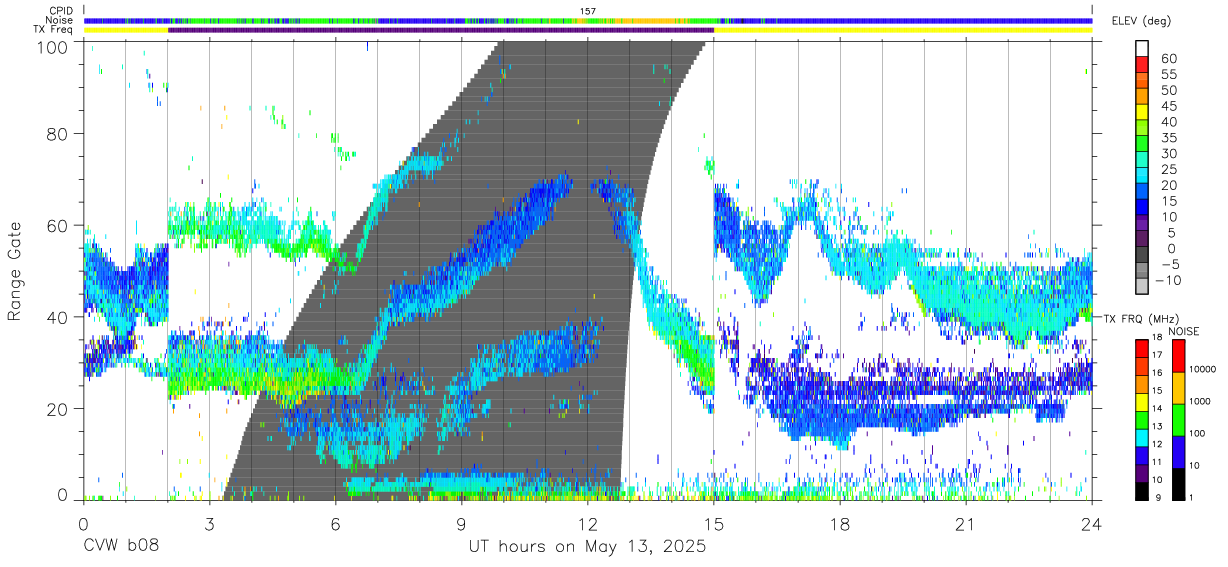Click the CPID label
The image size is (1228, 567).
tap(59, 10)
